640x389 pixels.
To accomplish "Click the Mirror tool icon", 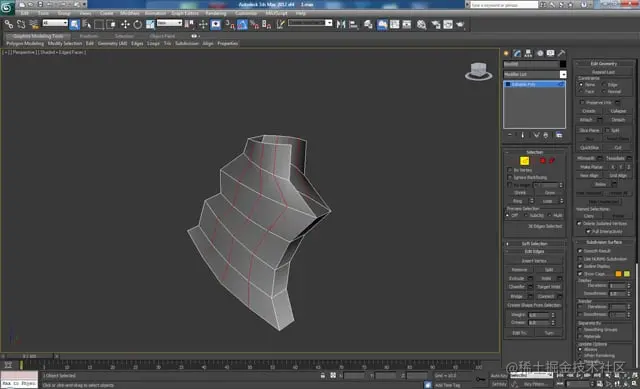I will pyautogui.click(x=341, y=24).
